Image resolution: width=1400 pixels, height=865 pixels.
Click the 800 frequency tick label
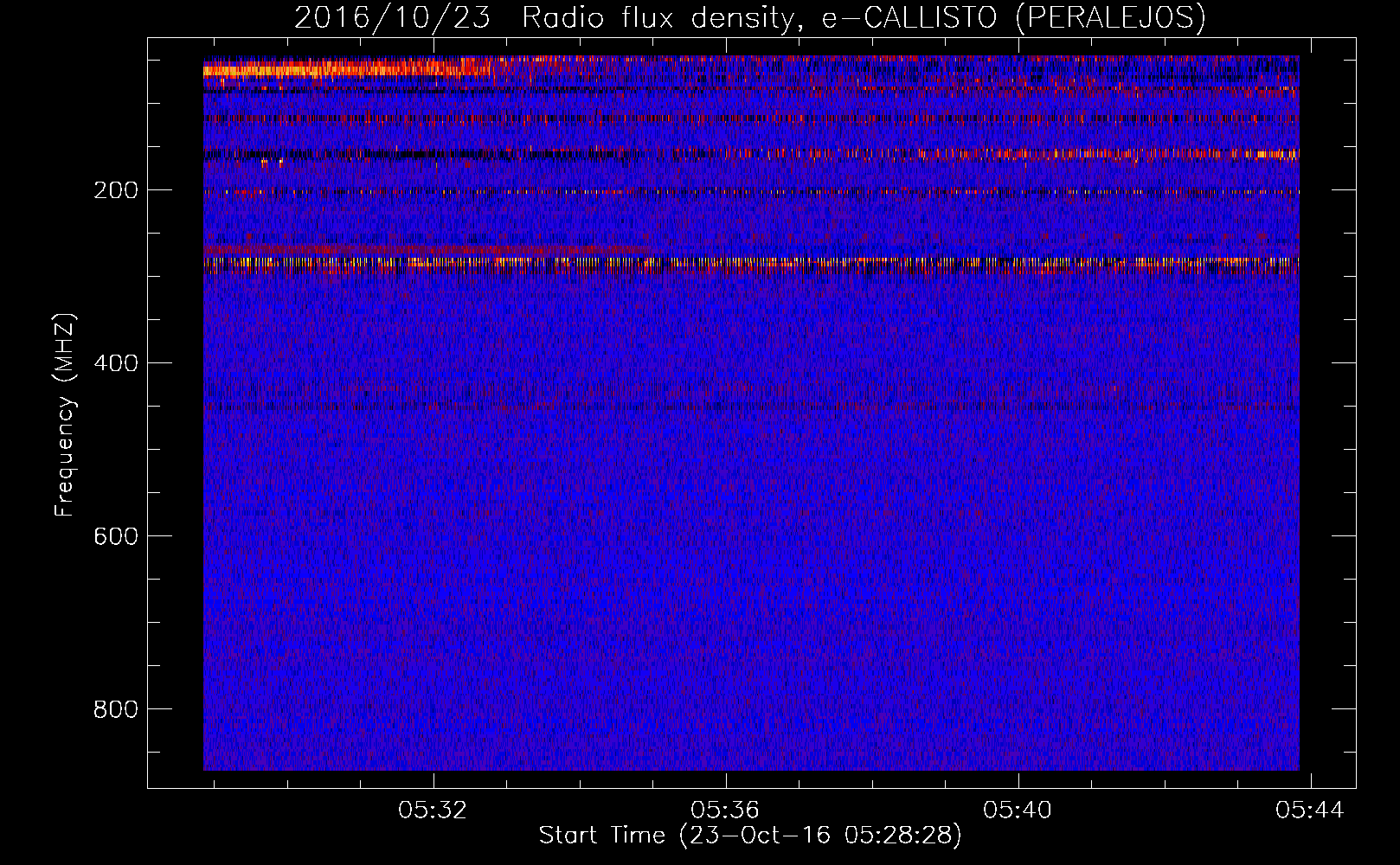(x=116, y=709)
